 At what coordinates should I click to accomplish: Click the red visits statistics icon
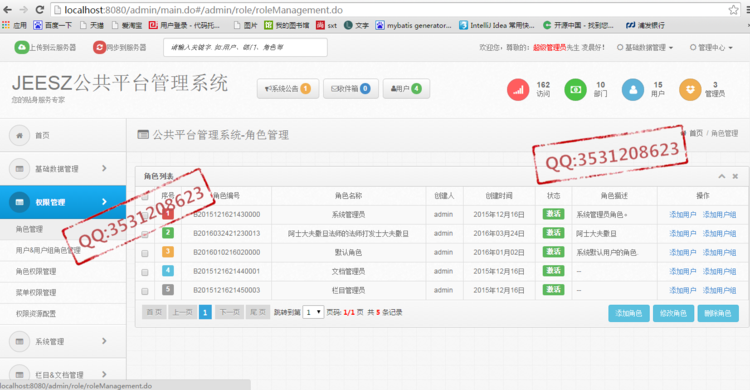[x=518, y=89]
